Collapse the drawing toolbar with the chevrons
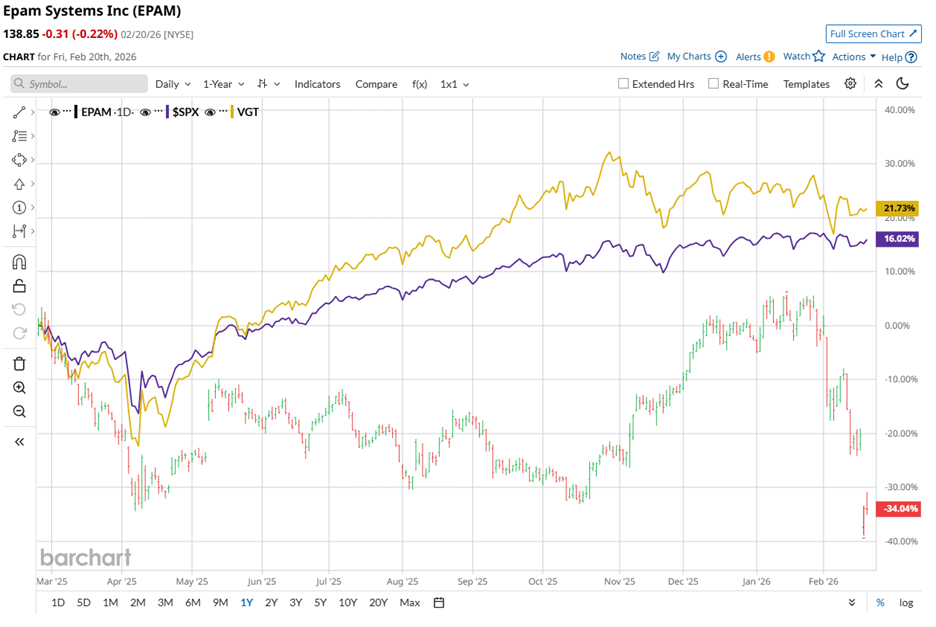 [20, 439]
